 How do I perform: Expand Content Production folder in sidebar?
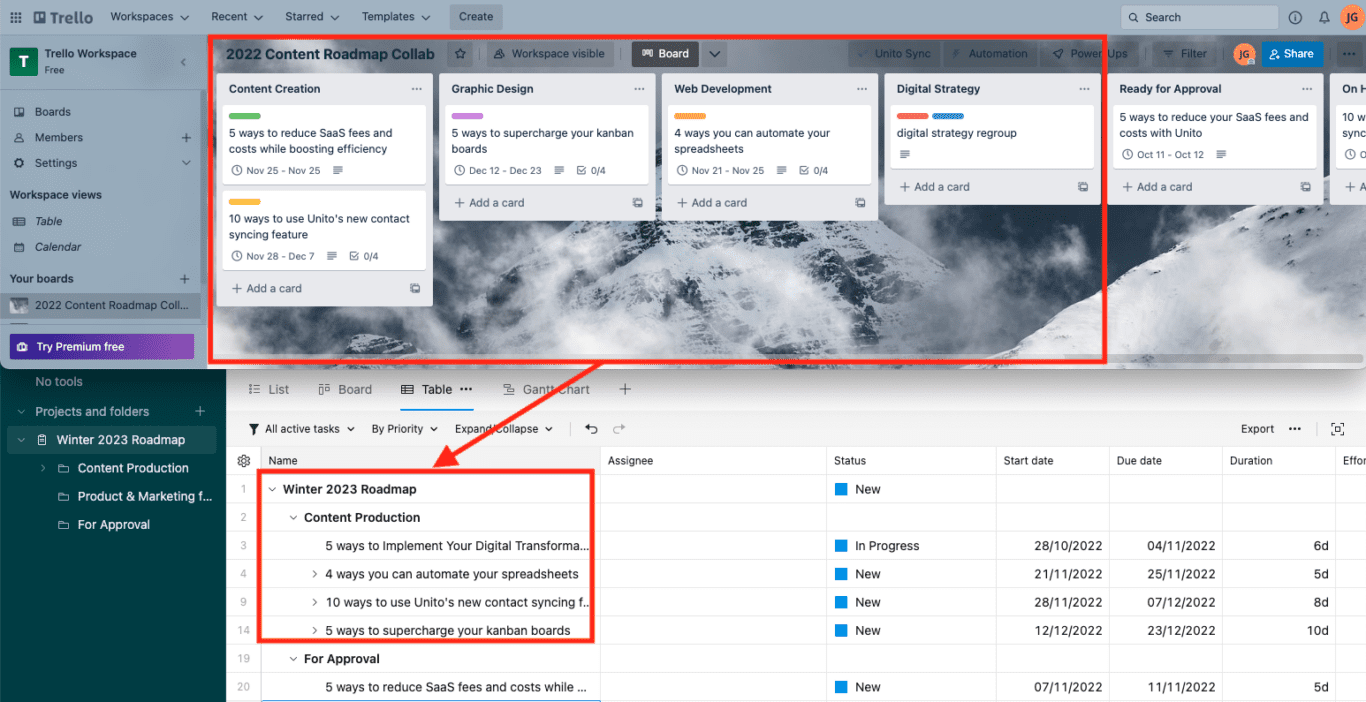pyautogui.click(x=43, y=469)
